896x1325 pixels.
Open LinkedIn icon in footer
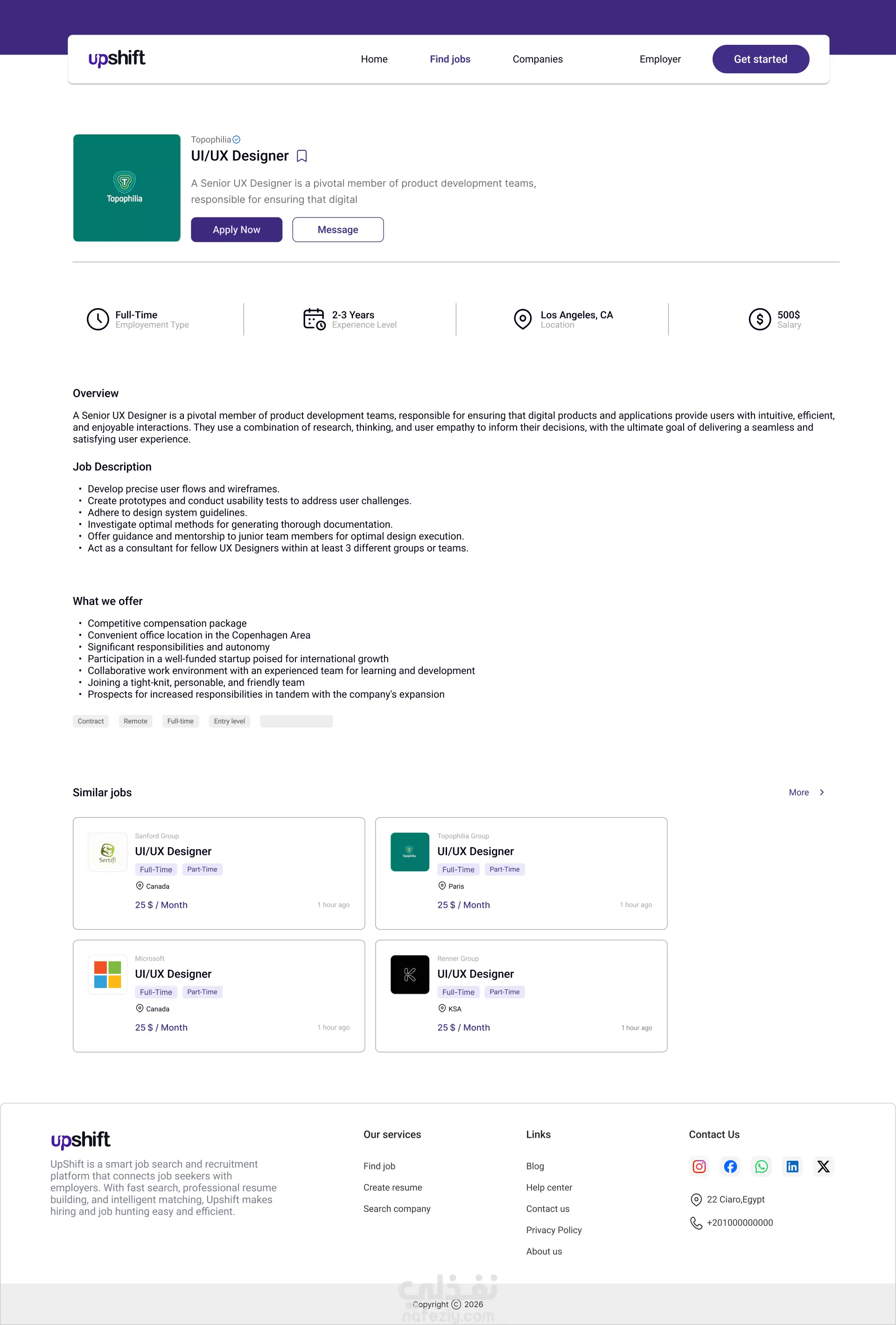click(x=792, y=1166)
